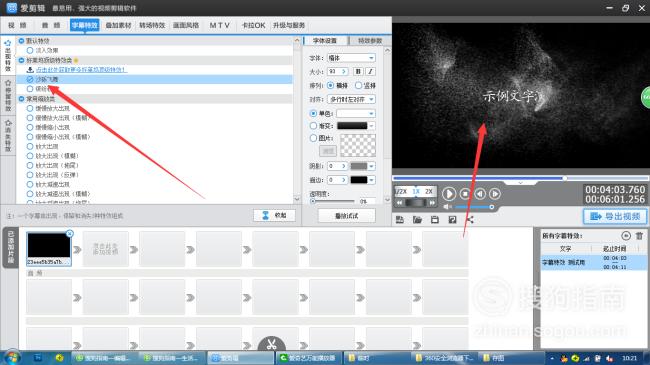Open the shadow color dropdown arrow

[371, 166]
